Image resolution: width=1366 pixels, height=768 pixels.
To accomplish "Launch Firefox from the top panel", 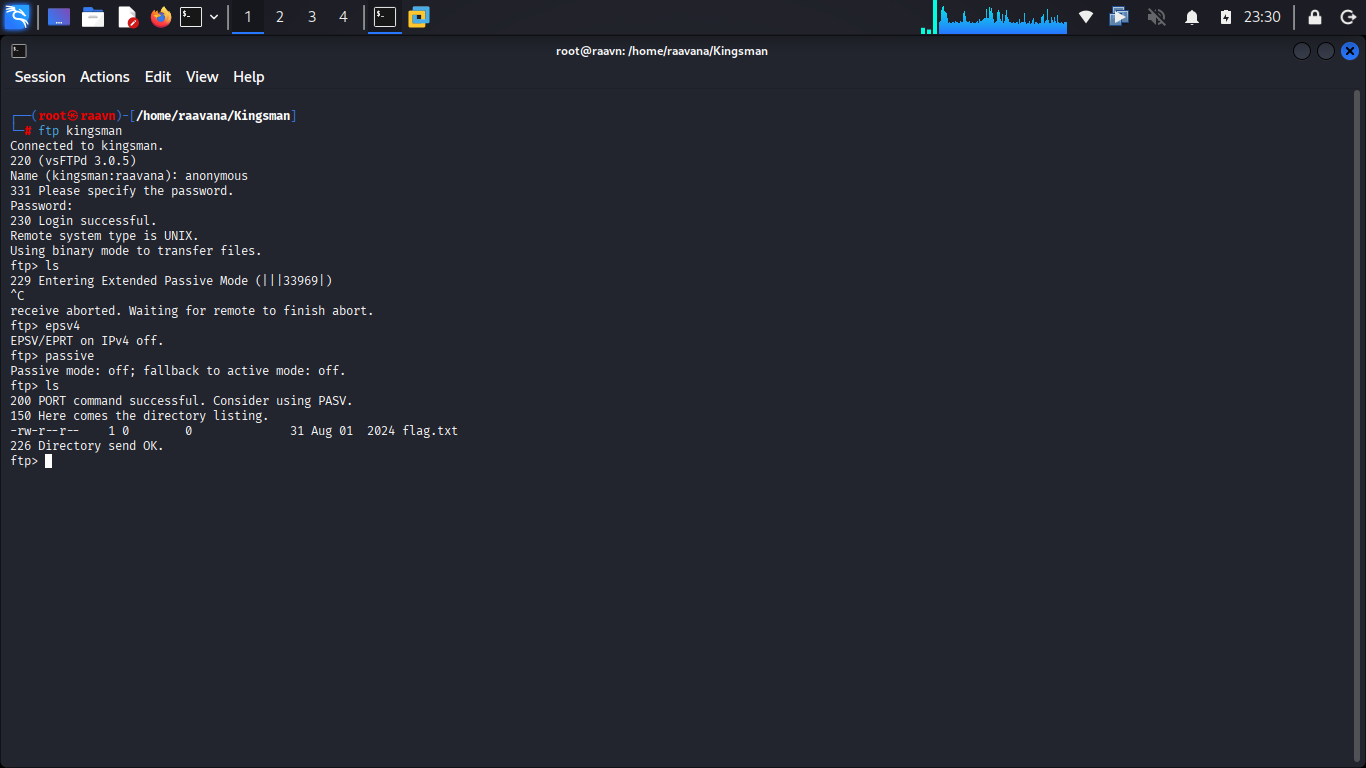I will [160, 17].
